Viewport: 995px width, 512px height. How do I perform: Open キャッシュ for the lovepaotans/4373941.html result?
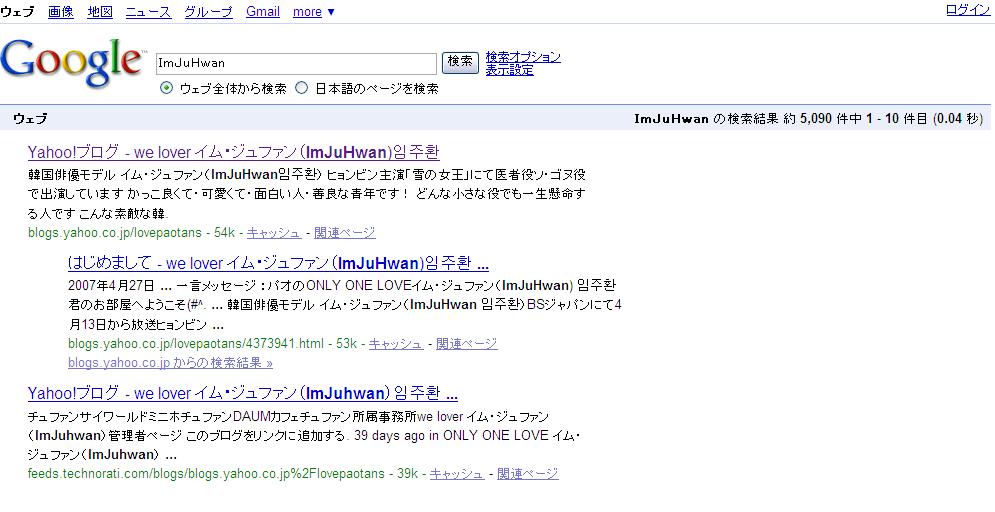tap(396, 344)
